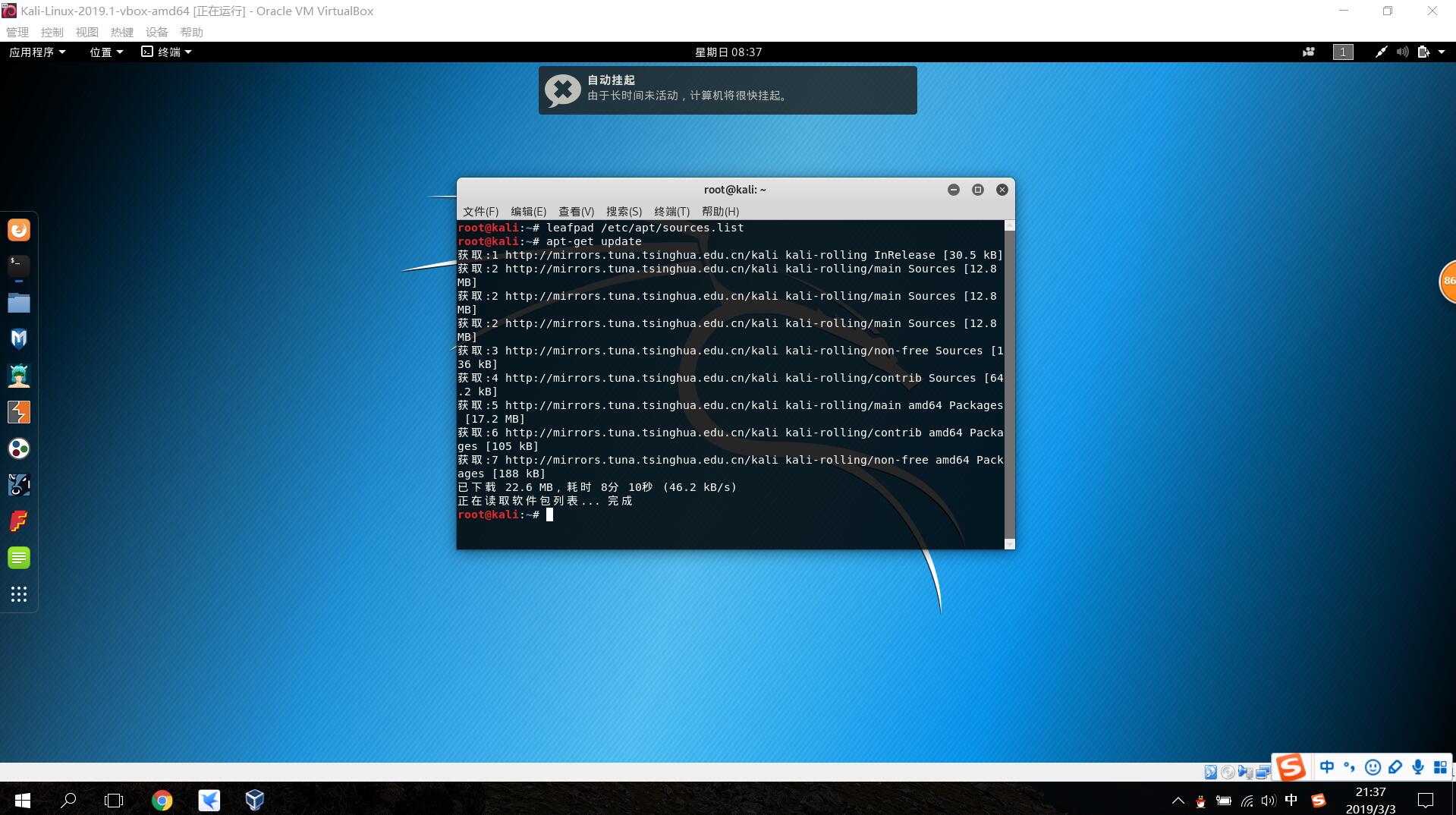Open terminal 帮助(H) menu
1456x815 pixels.
[720, 211]
